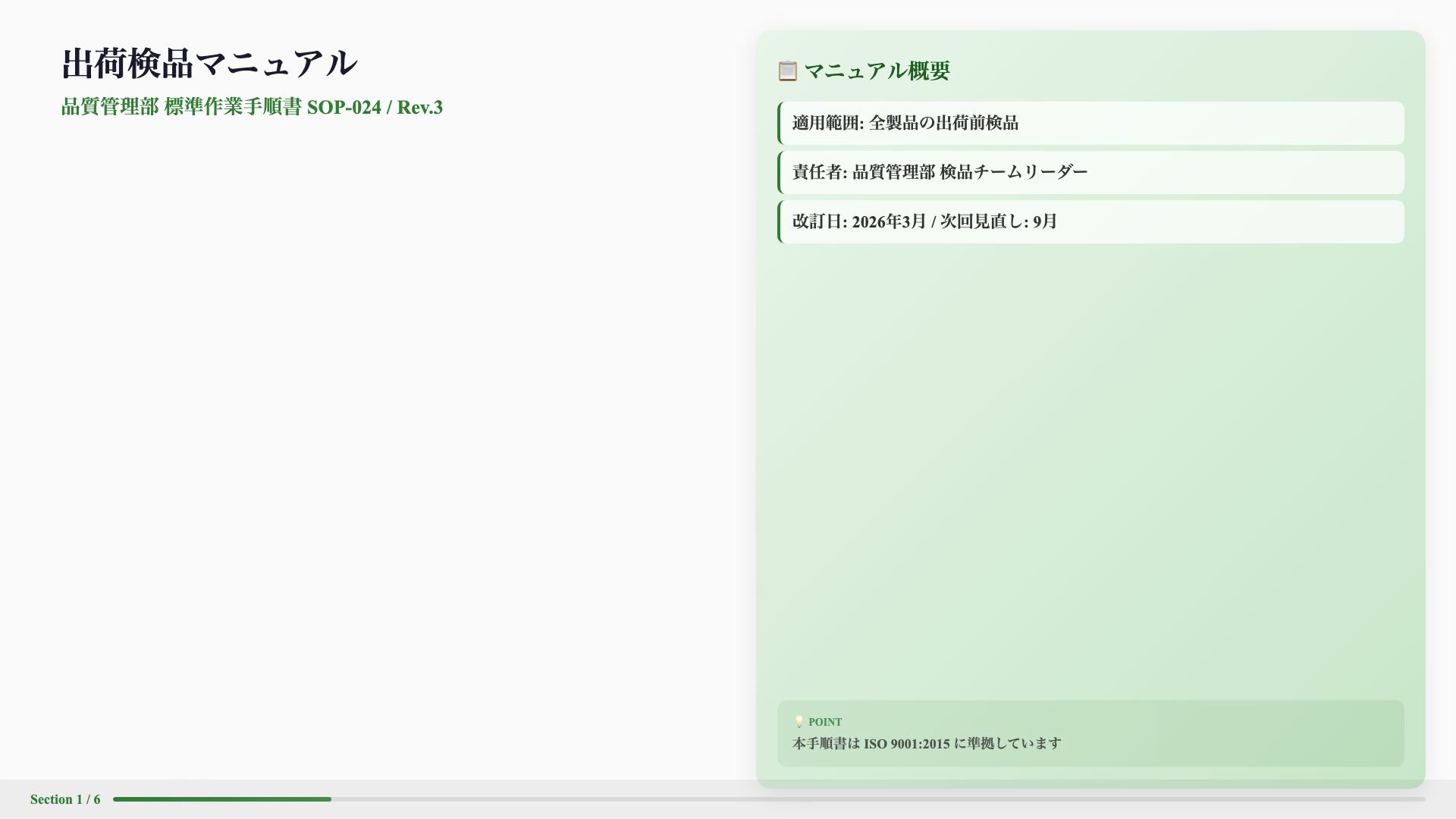Click the Section 1 / 6 label
Viewport: 1456px width, 819px height.
point(64,799)
